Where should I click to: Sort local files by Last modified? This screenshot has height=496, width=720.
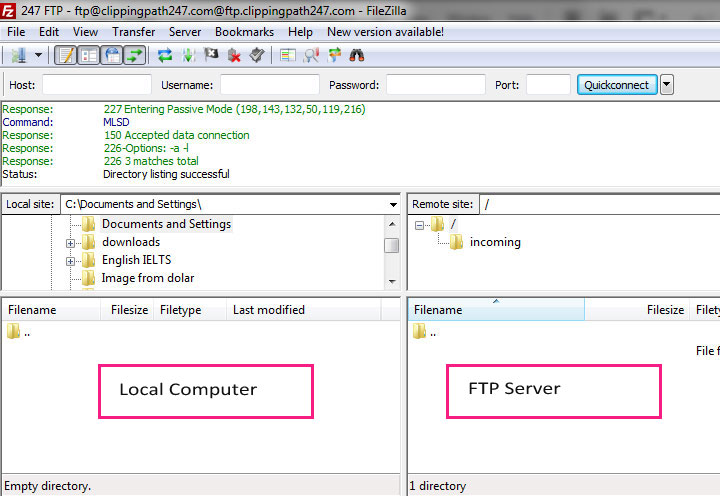pos(304,310)
